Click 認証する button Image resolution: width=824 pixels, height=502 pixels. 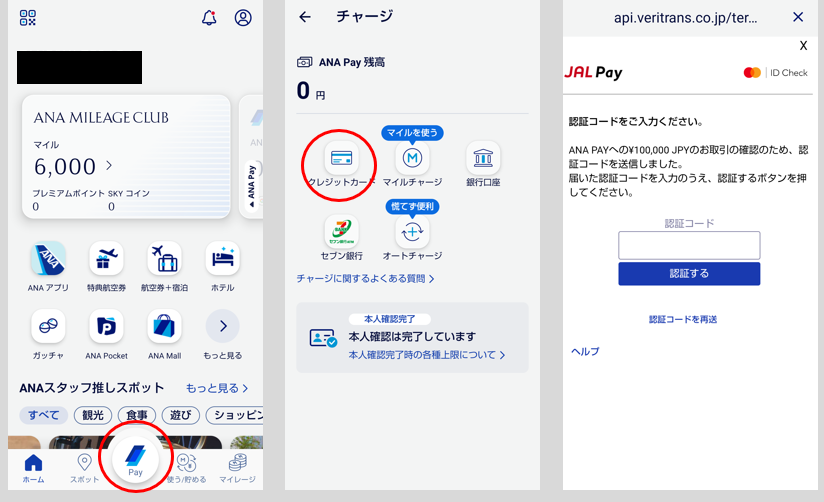(x=689, y=274)
